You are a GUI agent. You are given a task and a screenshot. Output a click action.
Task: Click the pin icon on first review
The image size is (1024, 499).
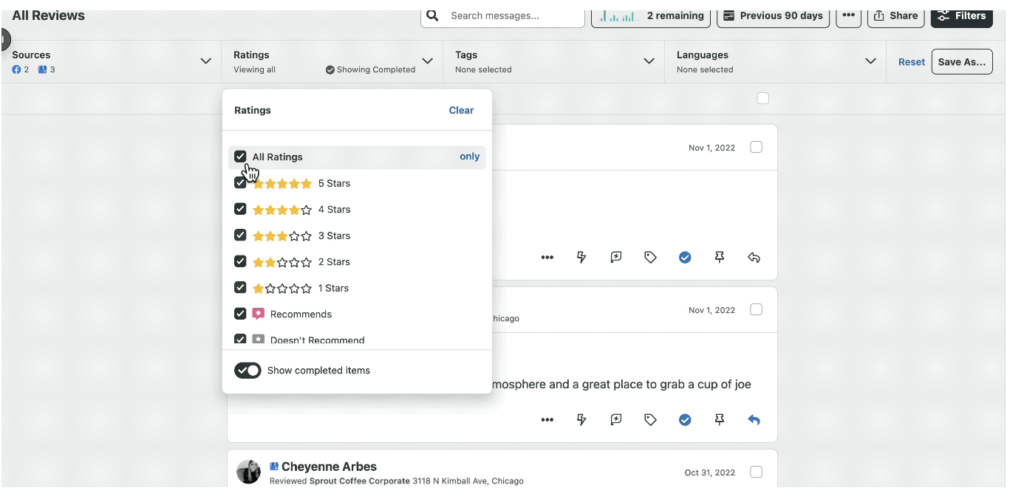click(719, 257)
